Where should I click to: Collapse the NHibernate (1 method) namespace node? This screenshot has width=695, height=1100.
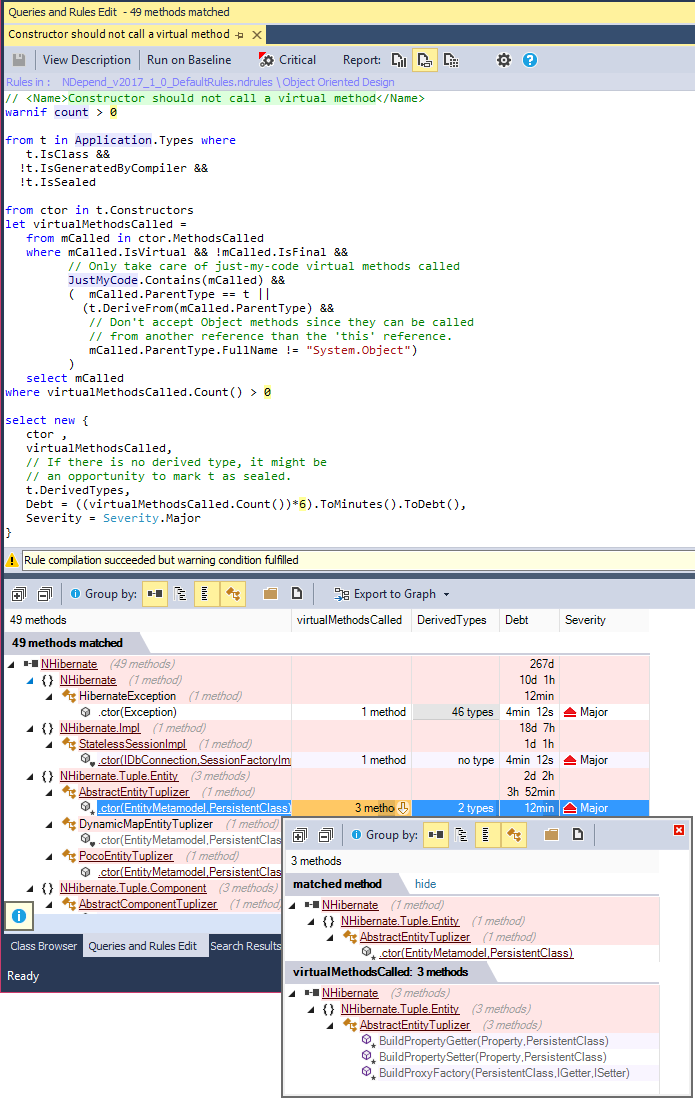[30, 680]
